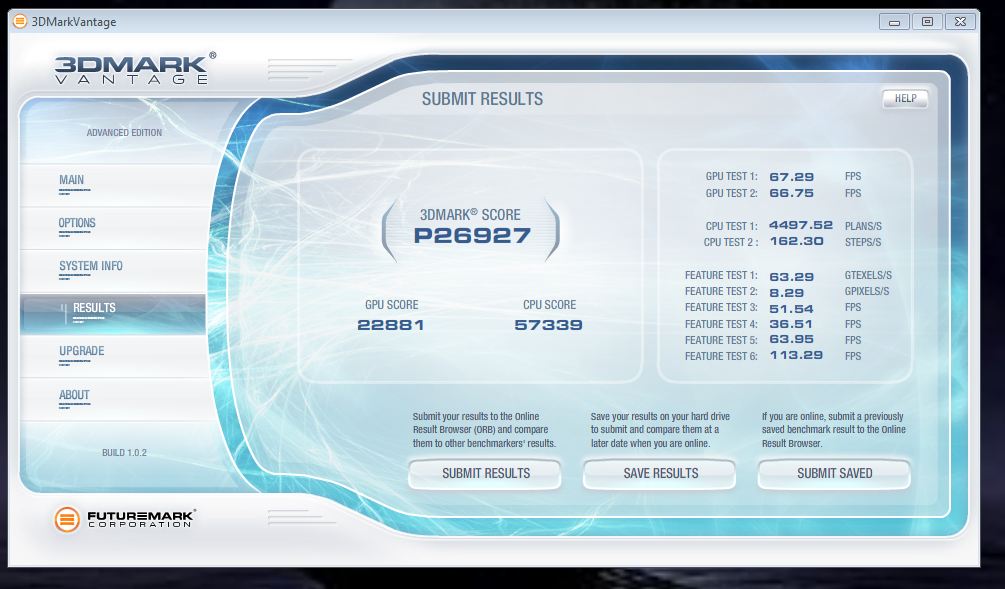The width and height of the screenshot is (1005, 589).
Task: Click the Feature Test 5 value 63.95
Action: pos(792,339)
